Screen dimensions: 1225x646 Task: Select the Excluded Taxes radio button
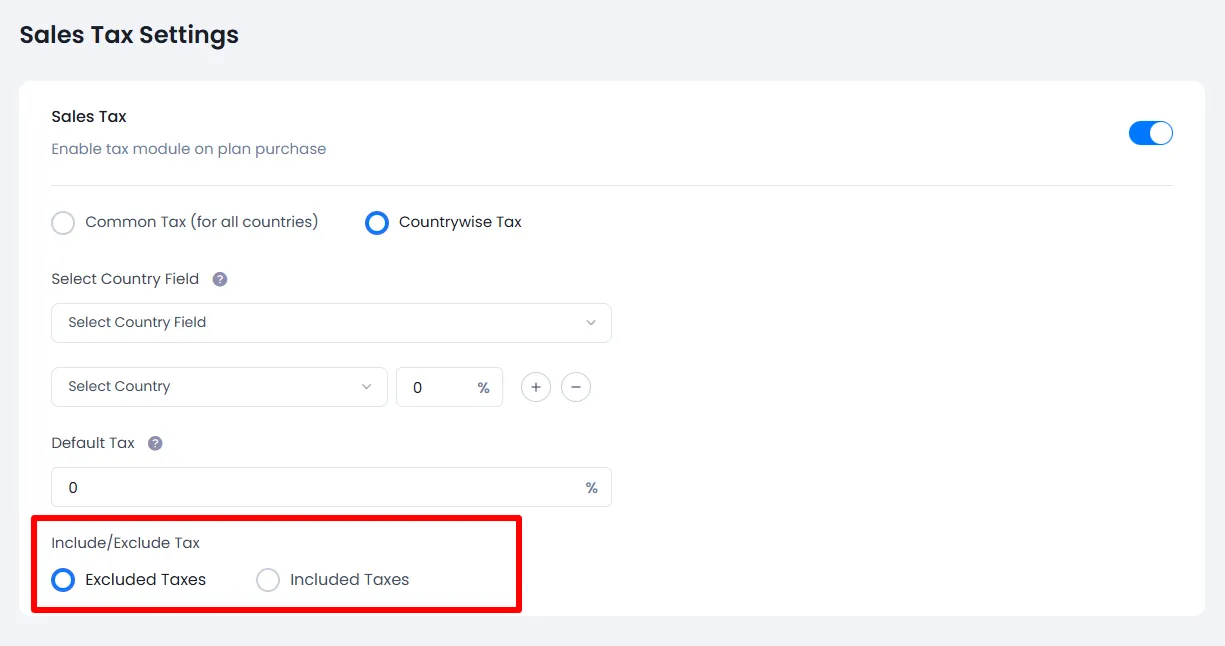[63, 580]
